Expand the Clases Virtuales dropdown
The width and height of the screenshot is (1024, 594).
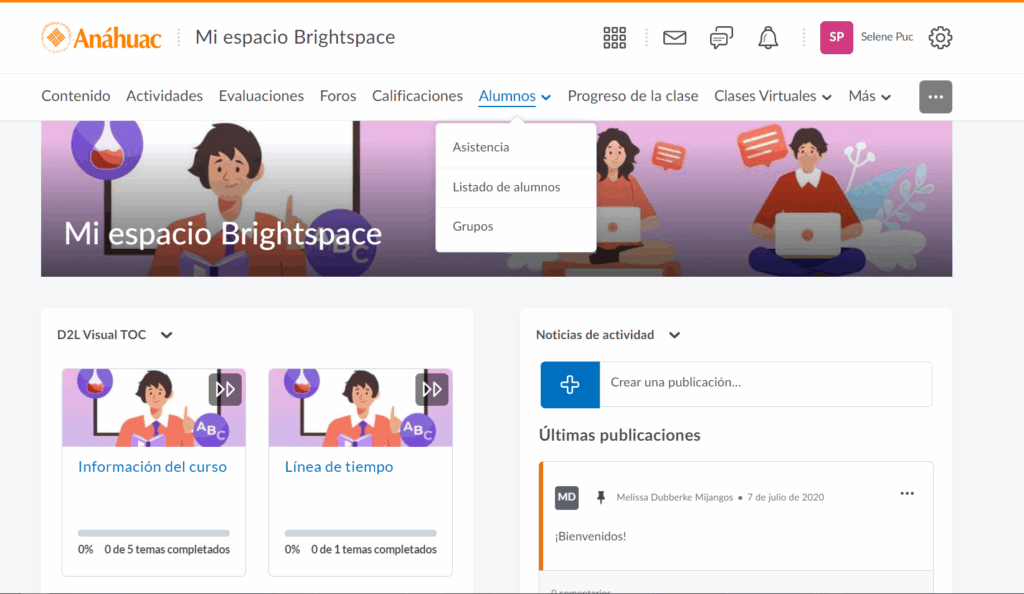[773, 97]
